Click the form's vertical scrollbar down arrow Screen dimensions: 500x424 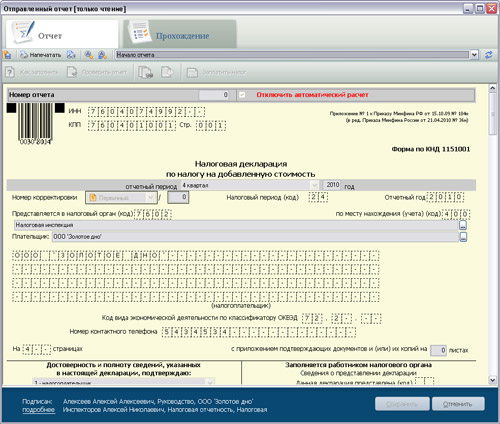(493, 380)
